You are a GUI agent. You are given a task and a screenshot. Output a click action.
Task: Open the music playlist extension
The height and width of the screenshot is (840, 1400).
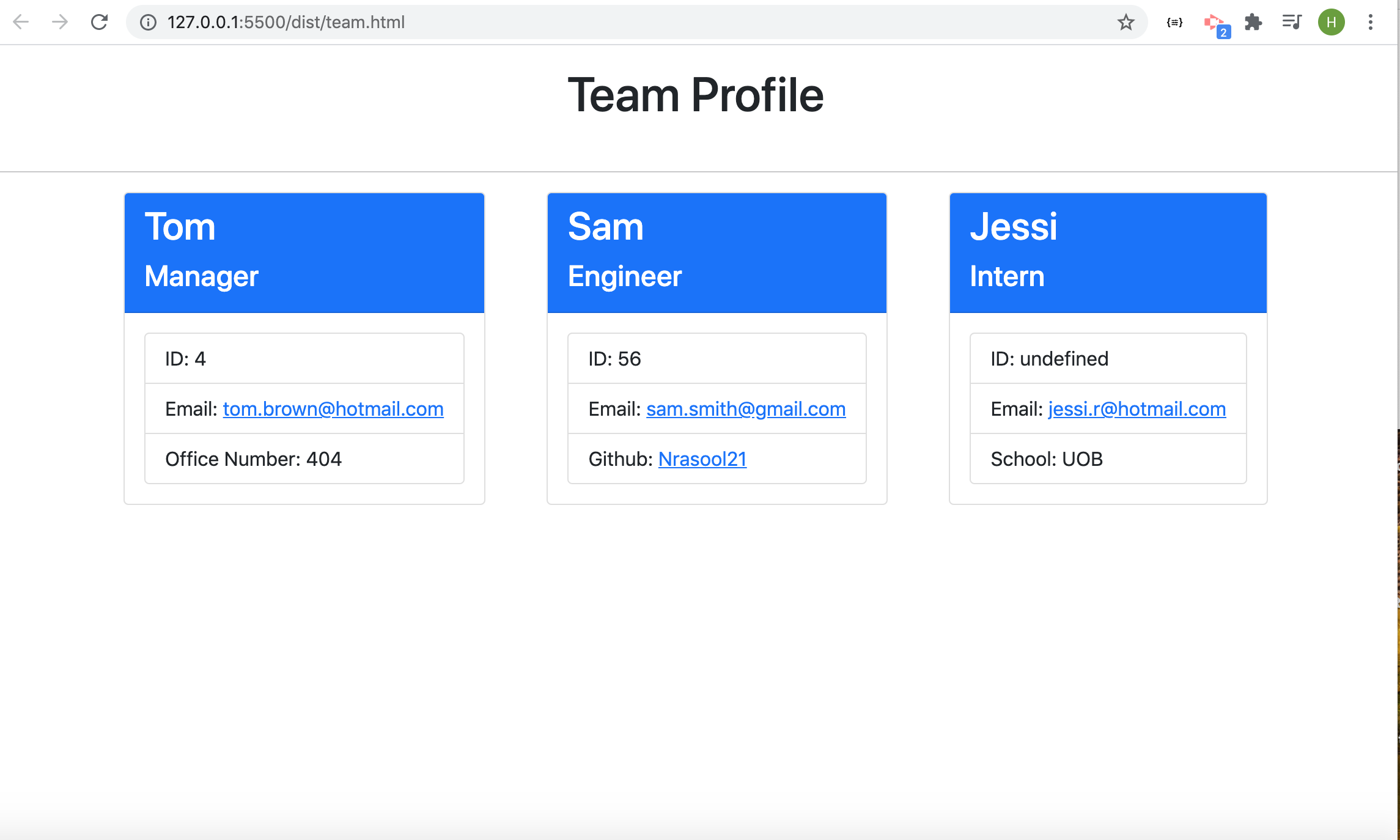tap(1292, 22)
